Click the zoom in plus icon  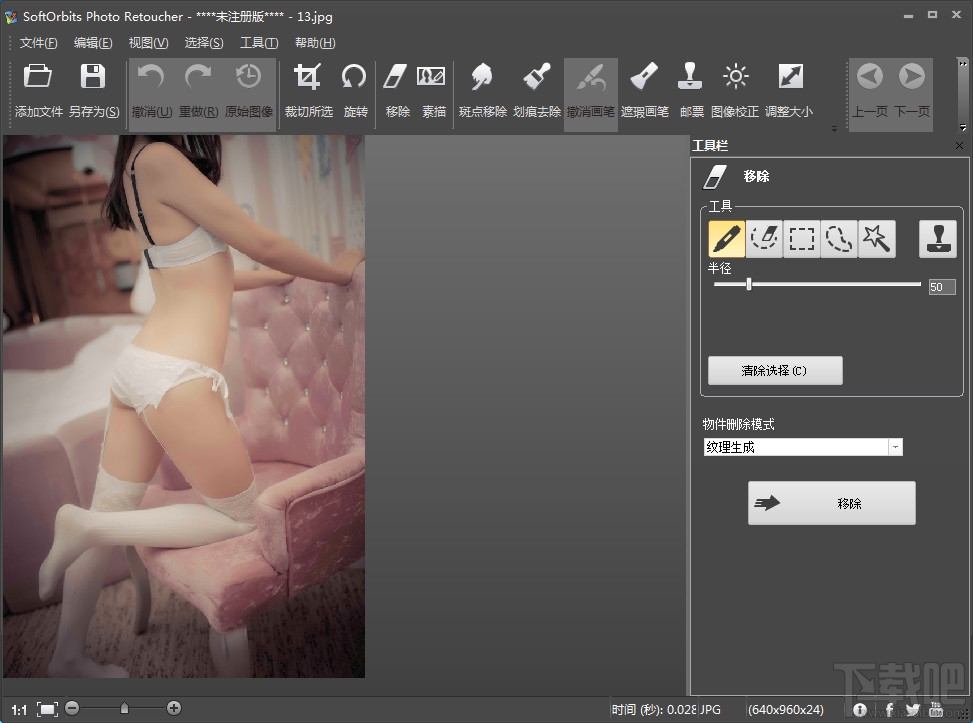pos(174,708)
